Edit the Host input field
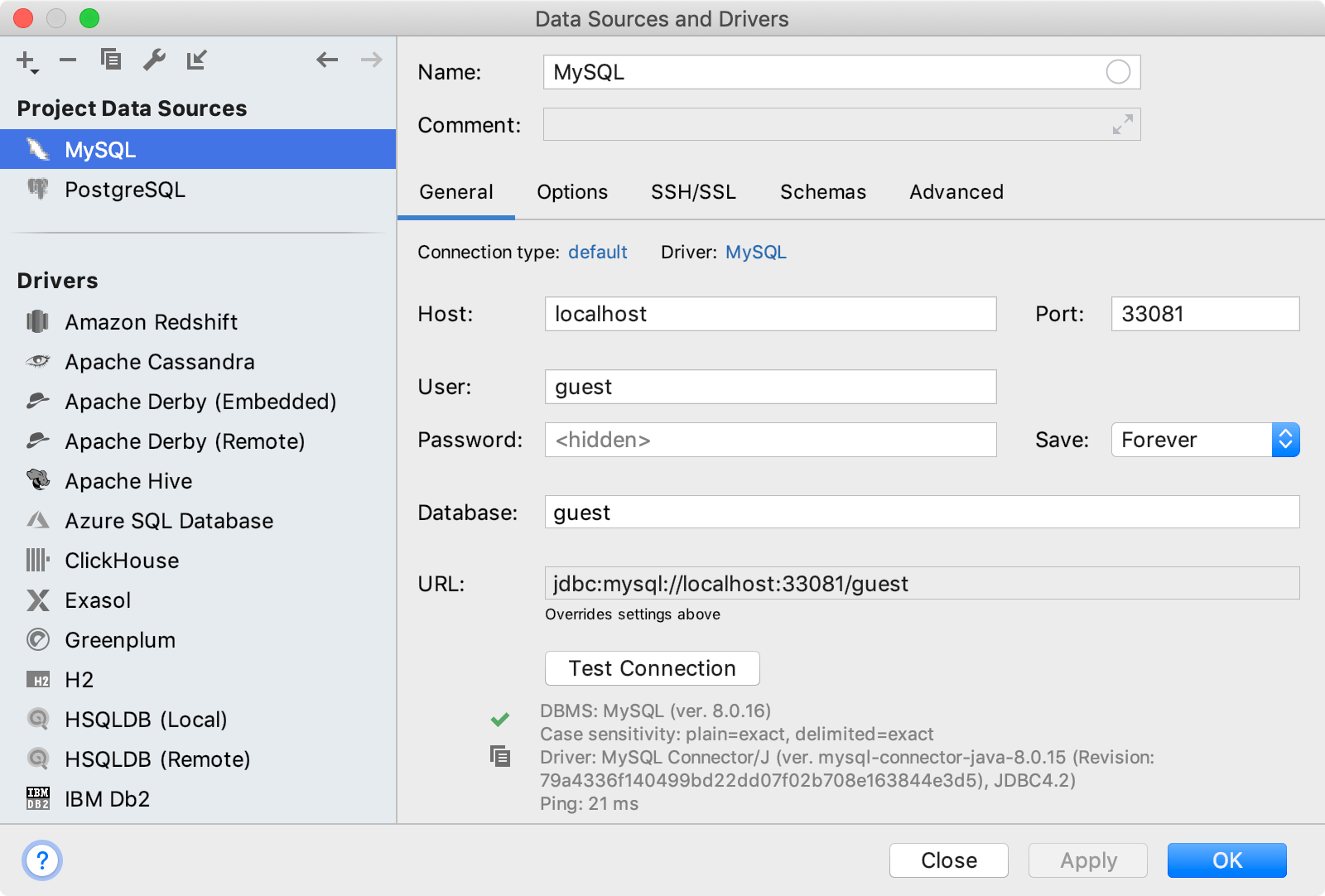Image resolution: width=1325 pixels, height=896 pixels. 770,314
